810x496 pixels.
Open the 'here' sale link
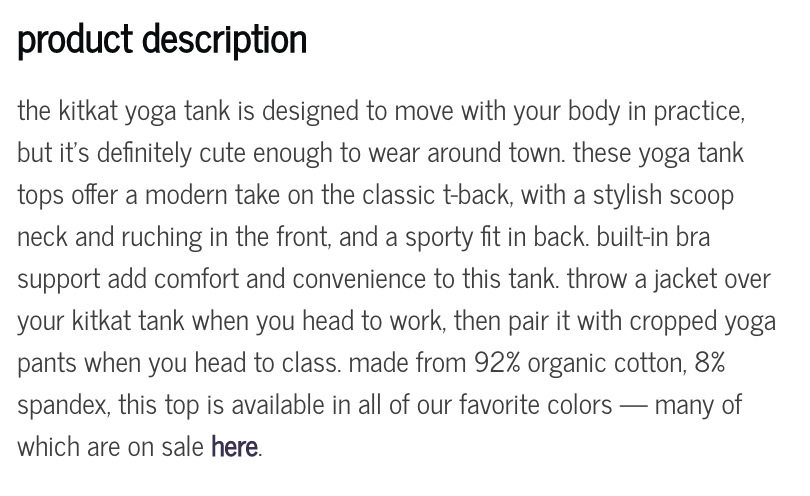[234, 446]
